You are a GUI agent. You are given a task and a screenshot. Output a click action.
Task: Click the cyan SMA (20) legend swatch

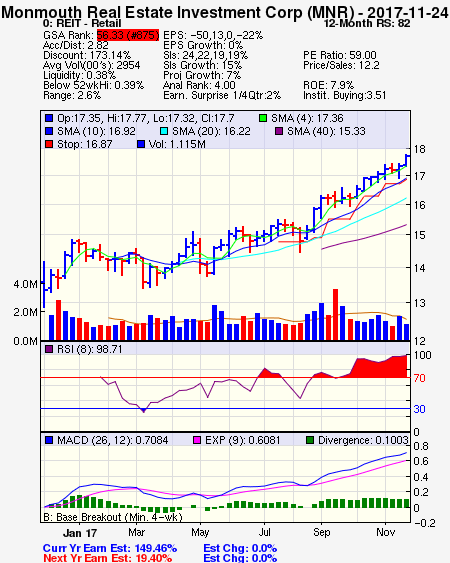pyautogui.click(x=164, y=131)
